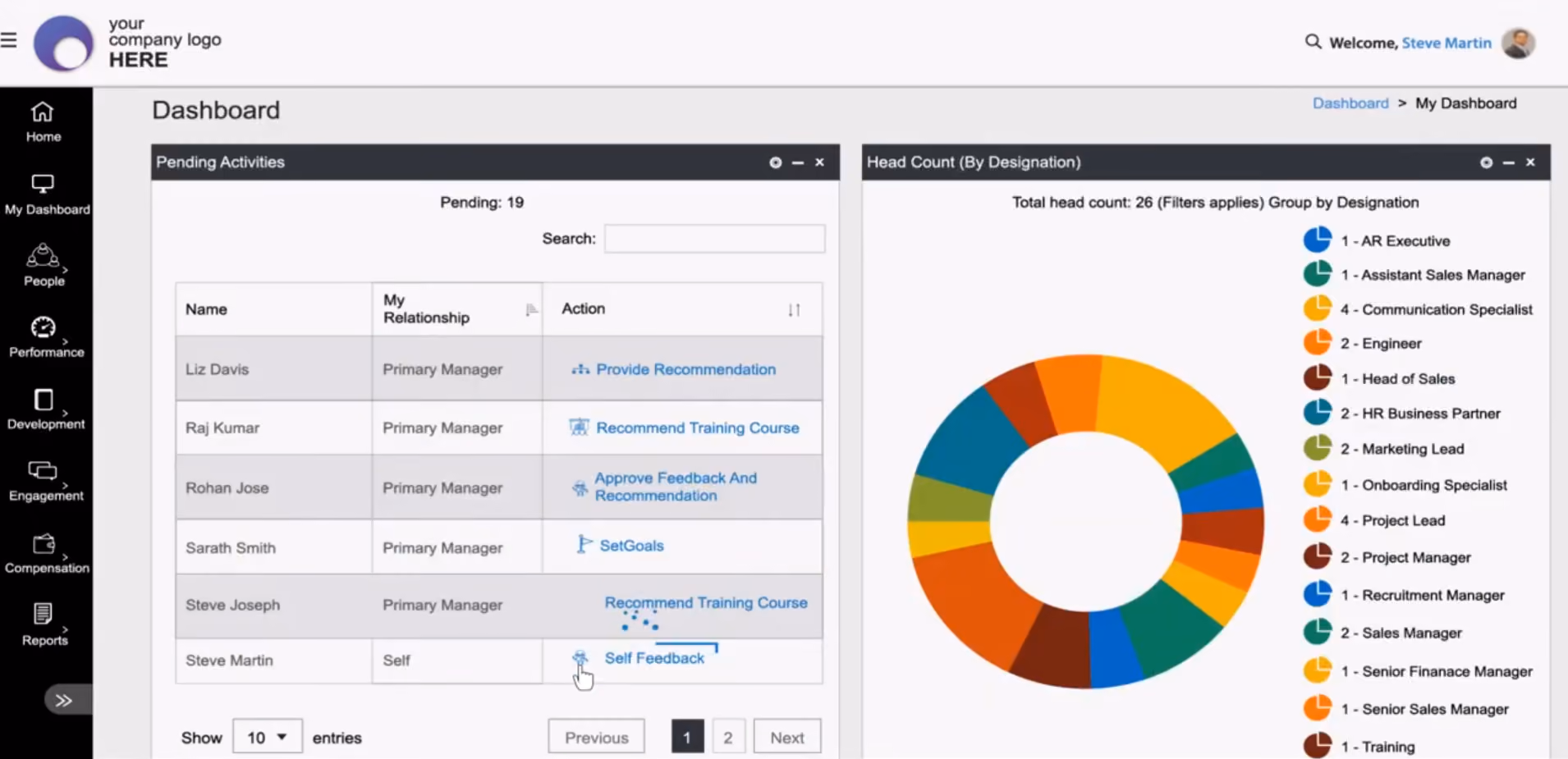The width and height of the screenshot is (1568, 759).
Task: Focus the Pending Activities search field
Action: tap(714, 239)
